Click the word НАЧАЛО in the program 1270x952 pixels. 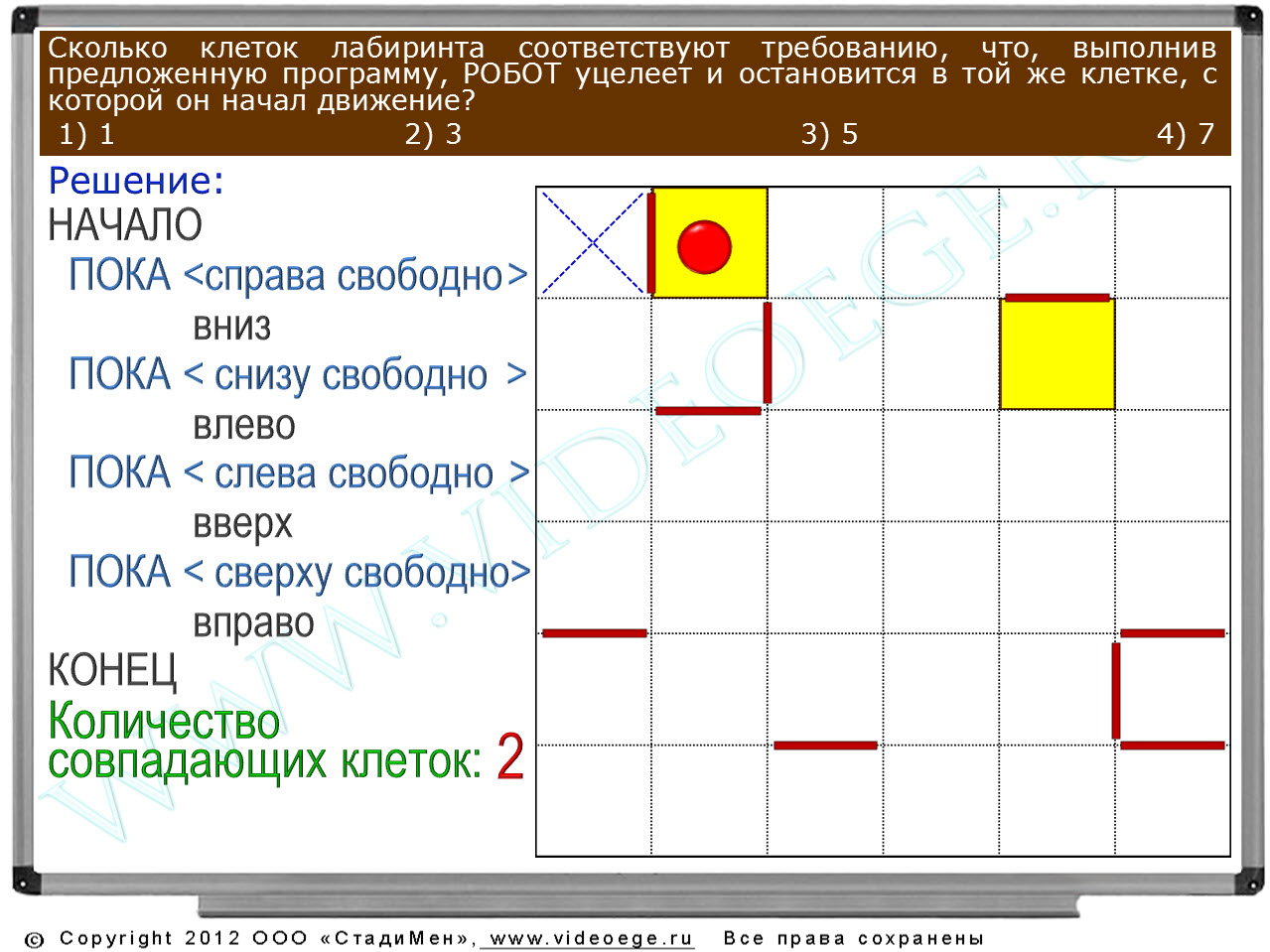click(x=125, y=225)
